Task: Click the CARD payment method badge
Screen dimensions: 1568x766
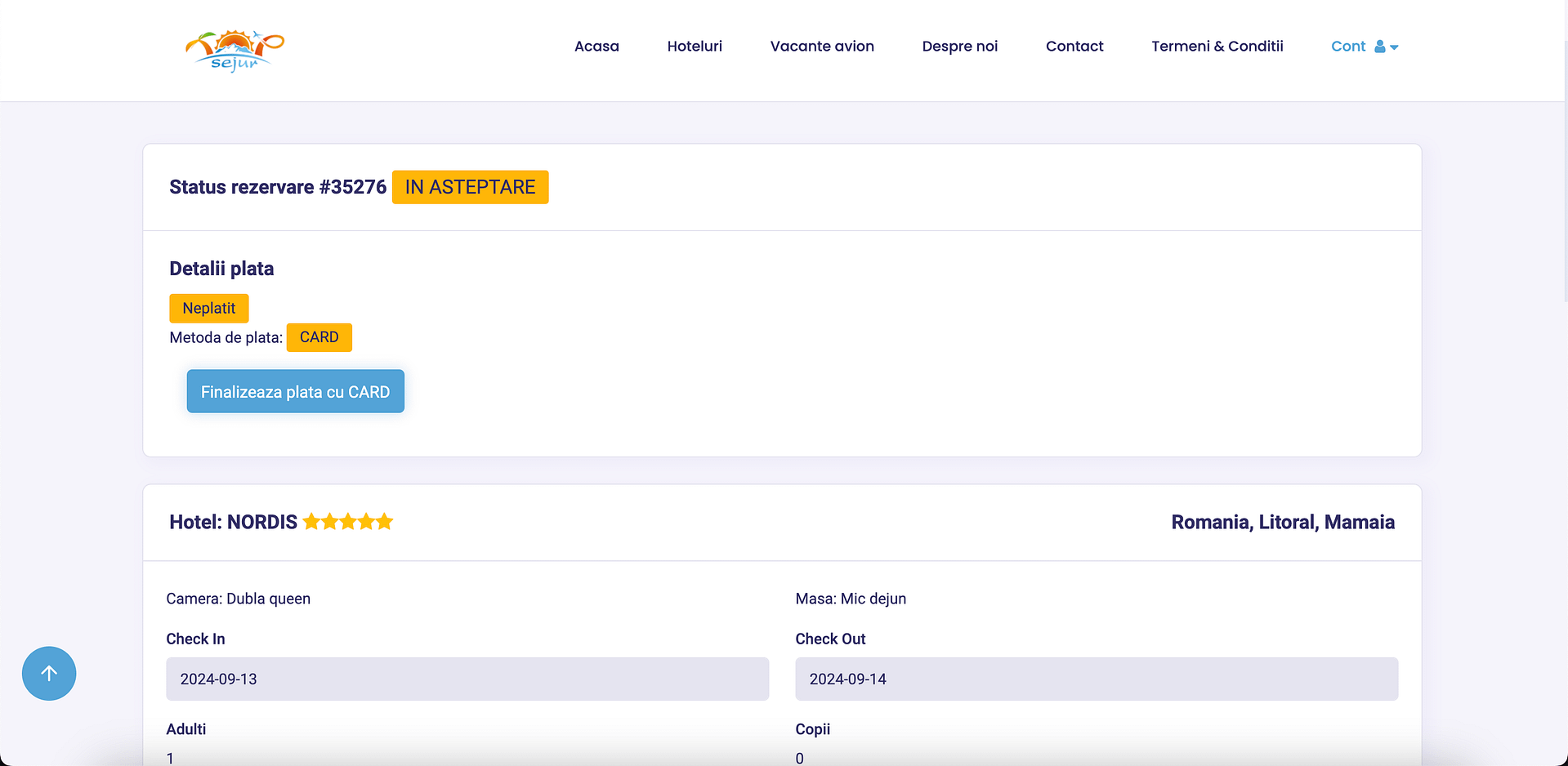Action: (x=319, y=337)
